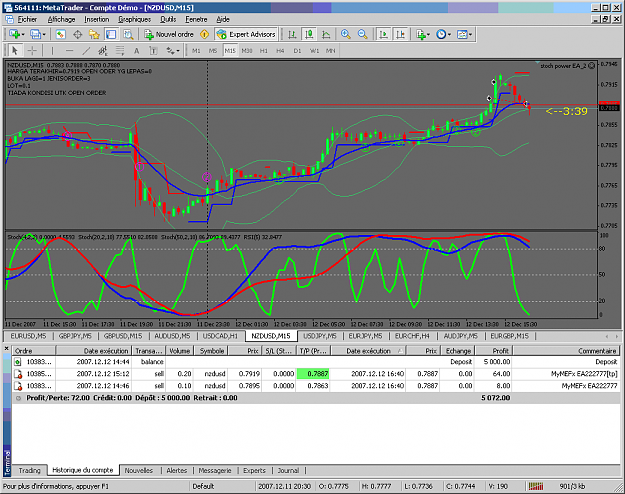This screenshot has height=494, width=625.
Task: Open the yellow diamond MetaEditor icon
Action: (x=204, y=35)
